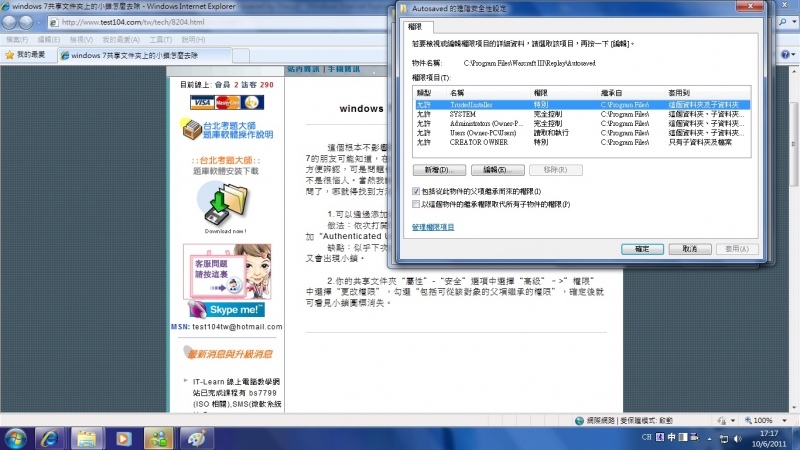Click the 套用到 column header
This screenshot has height=450, width=800.
[708, 93]
